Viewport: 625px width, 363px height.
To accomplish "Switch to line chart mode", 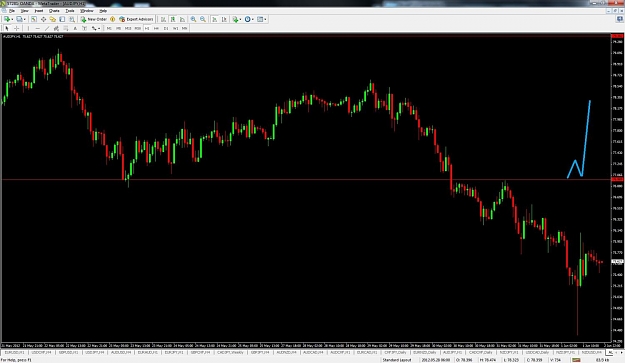I will pyautogui.click(x=182, y=19).
